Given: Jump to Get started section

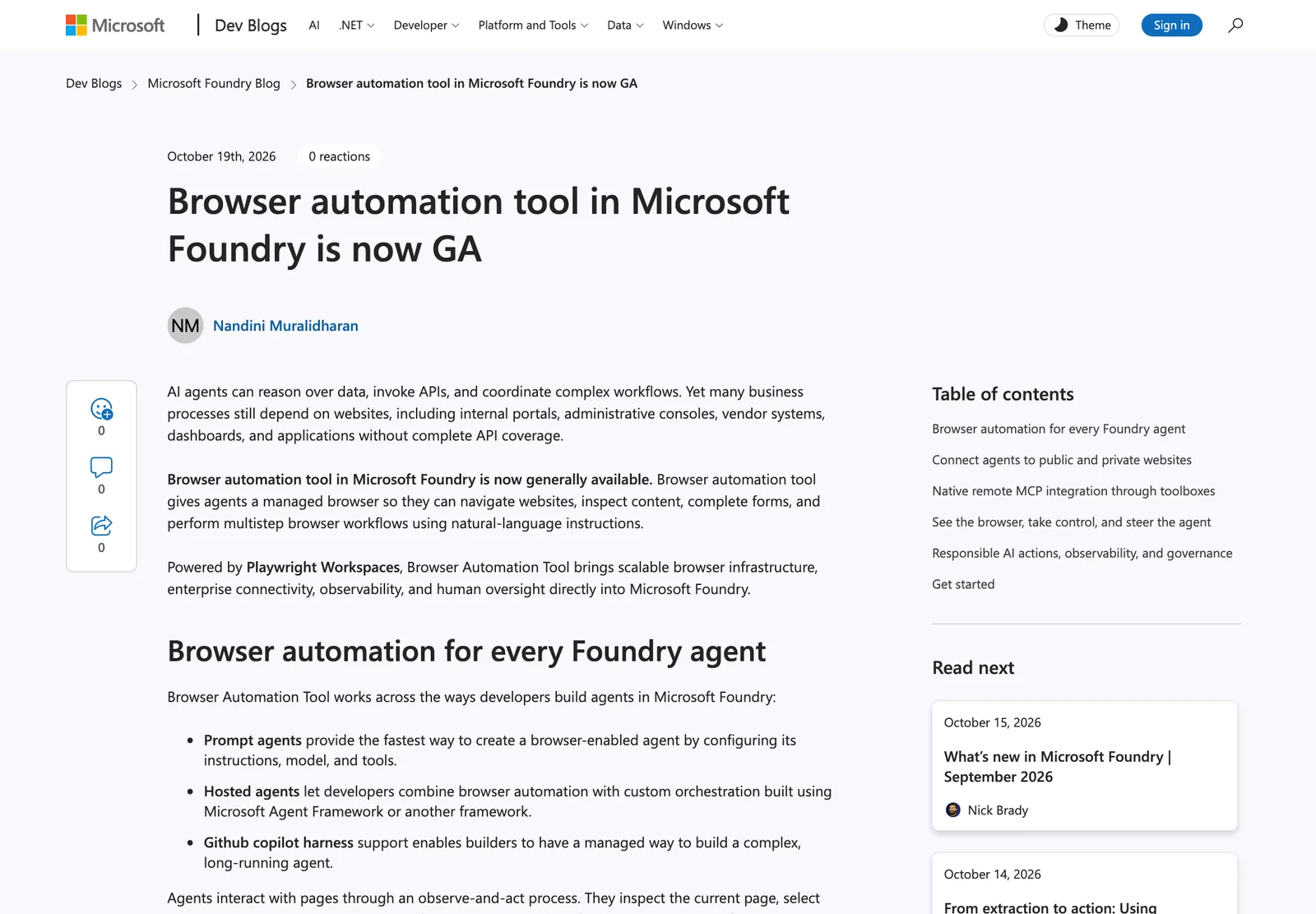Looking at the screenshot, I should (x=963, y=584).
